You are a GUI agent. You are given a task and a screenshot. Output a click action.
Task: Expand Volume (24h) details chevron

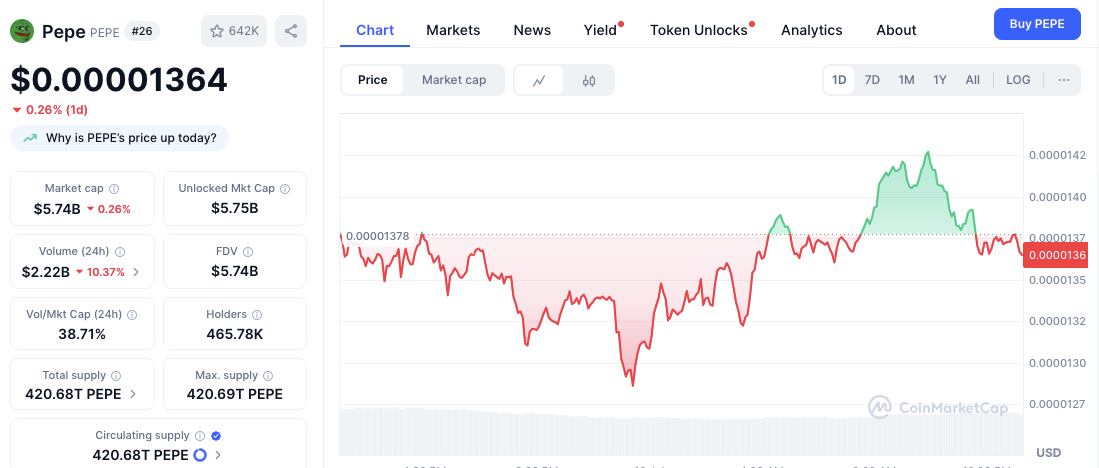[136, 272]
